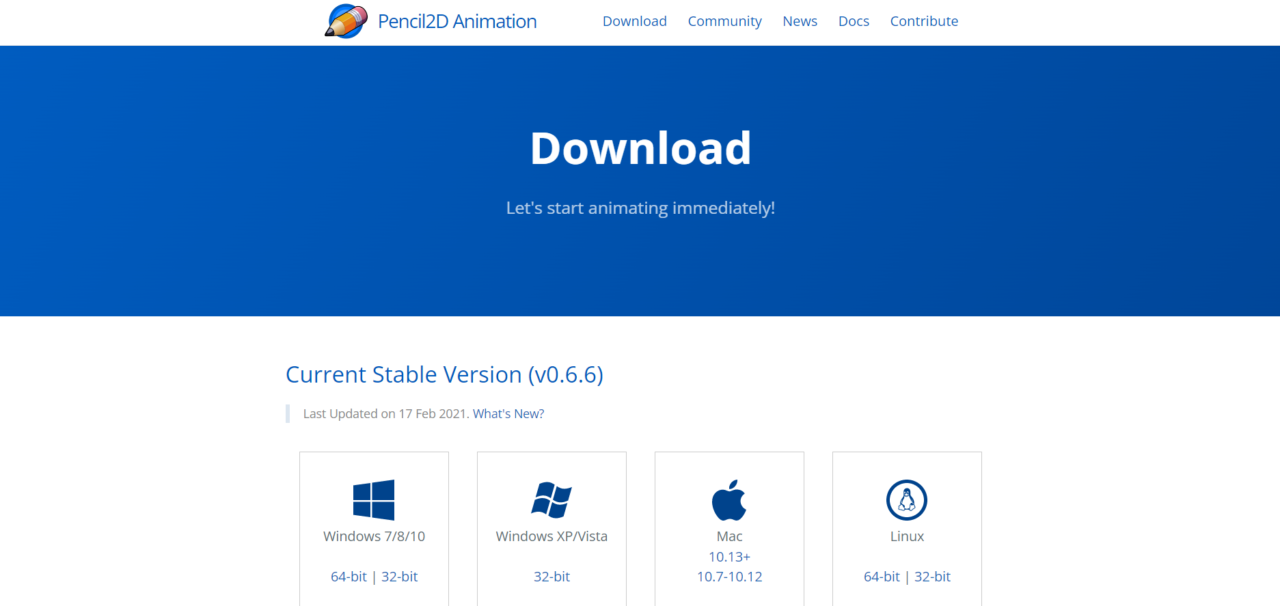Download Mac 10.7-10.12 version
Image resolution: width=1280 pixels, height=606 pixels.
[x=729, y=577]
